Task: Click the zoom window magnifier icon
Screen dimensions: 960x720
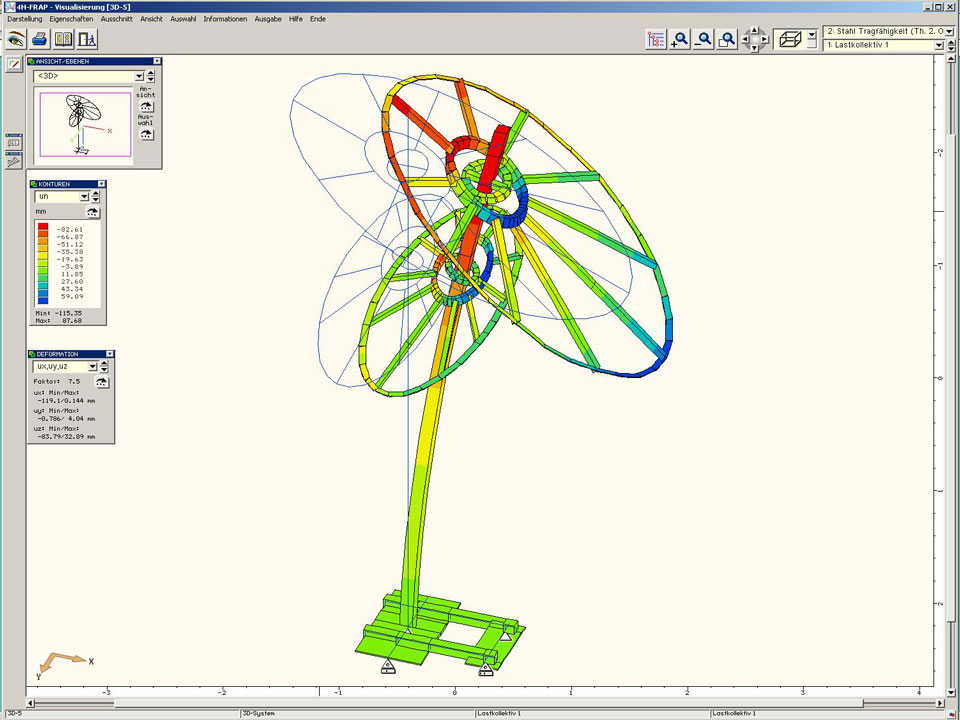Action: [728, 39]
